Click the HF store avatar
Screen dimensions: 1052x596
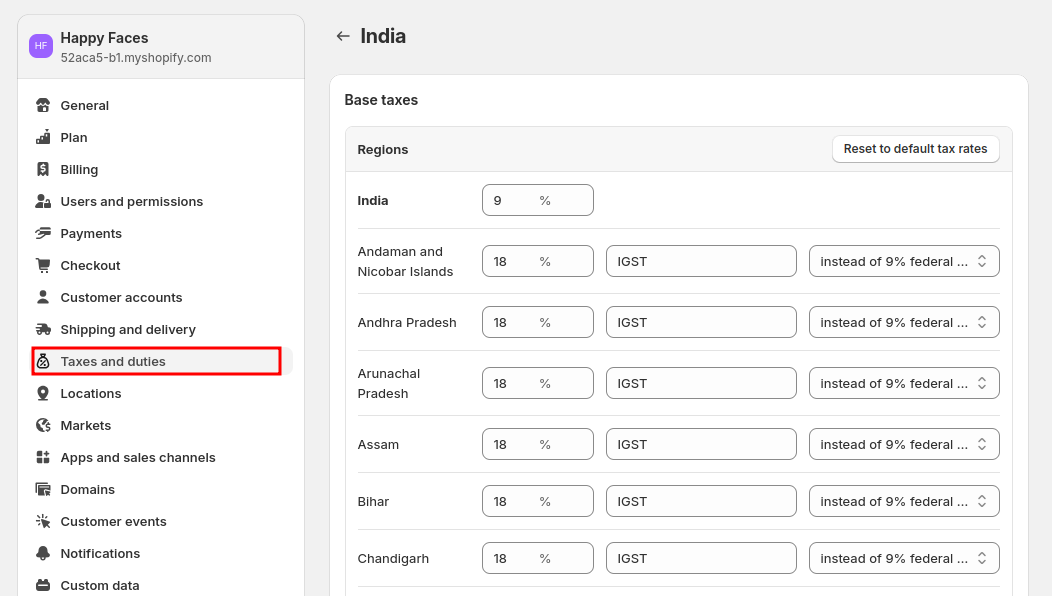click(x=41, y=46)
